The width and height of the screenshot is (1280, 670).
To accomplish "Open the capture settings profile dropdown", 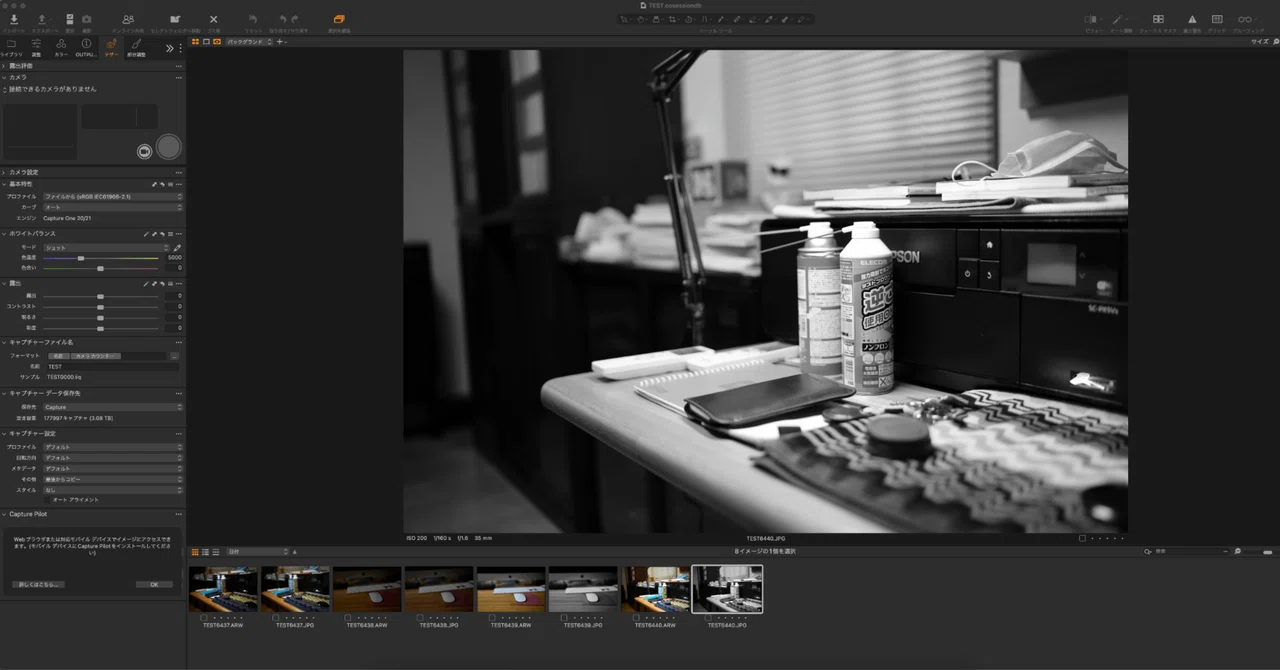I will [113, 447].
